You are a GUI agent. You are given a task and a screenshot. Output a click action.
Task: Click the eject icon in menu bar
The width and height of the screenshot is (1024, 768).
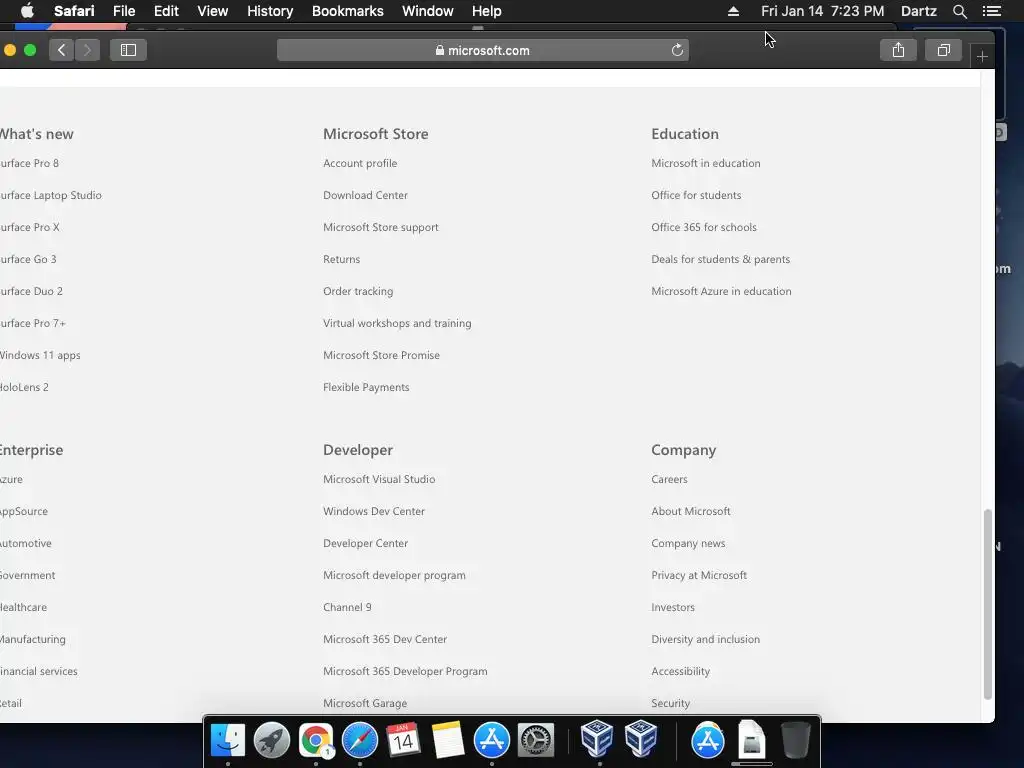(733, 11)
